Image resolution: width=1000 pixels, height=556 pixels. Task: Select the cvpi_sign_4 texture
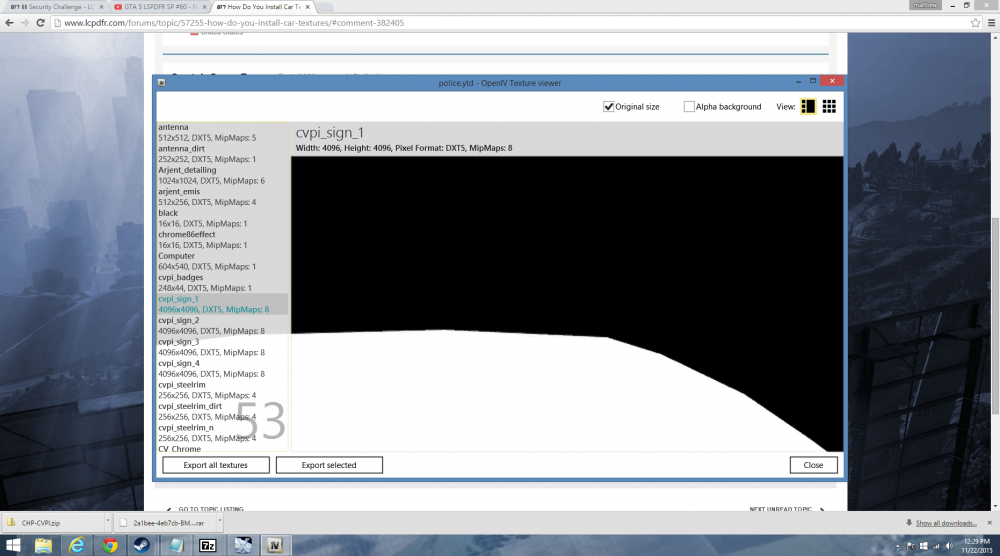tap(223, 369)
